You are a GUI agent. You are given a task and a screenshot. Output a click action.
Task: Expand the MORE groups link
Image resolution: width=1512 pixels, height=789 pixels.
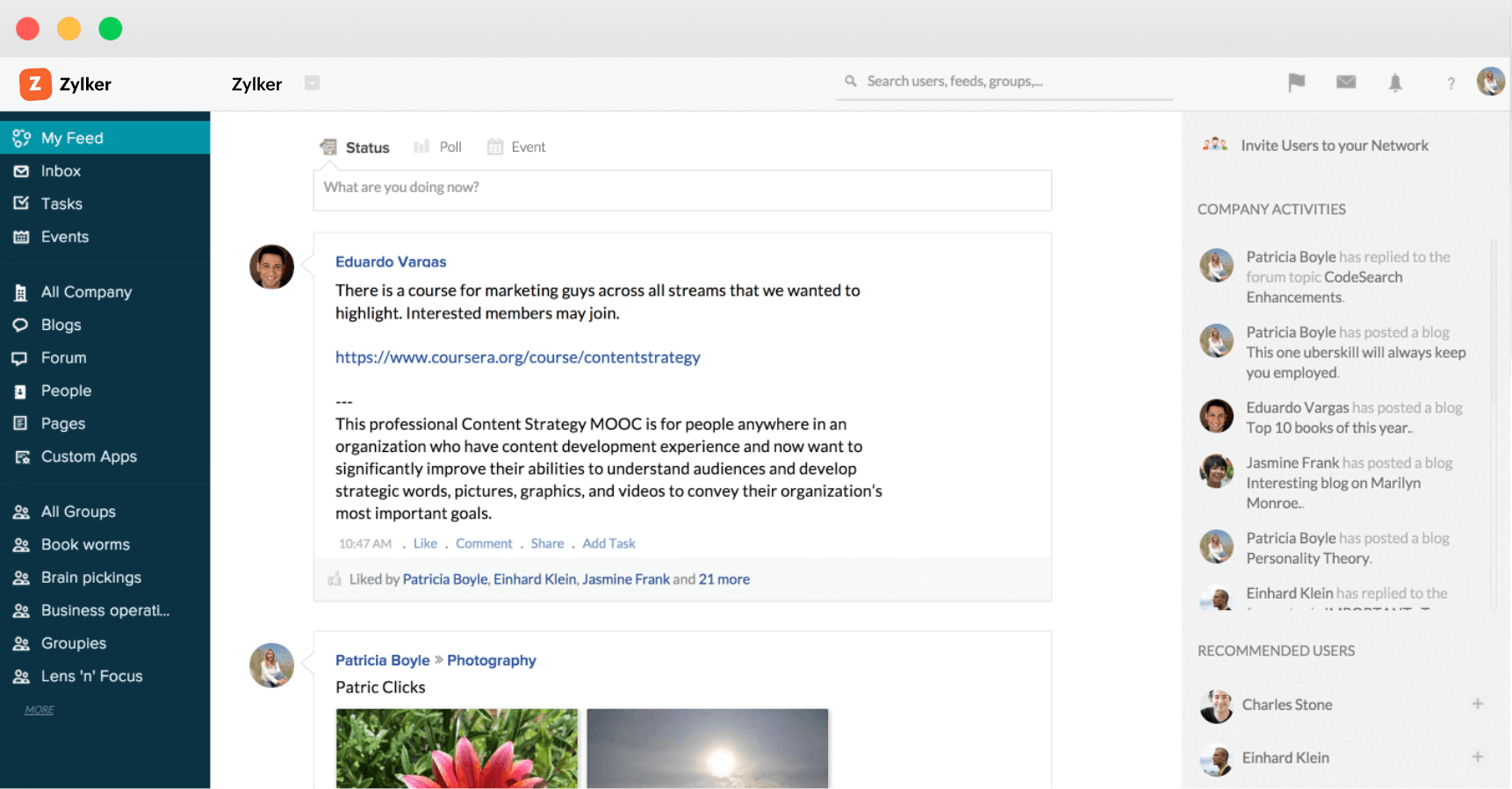(x=39, y=709)
